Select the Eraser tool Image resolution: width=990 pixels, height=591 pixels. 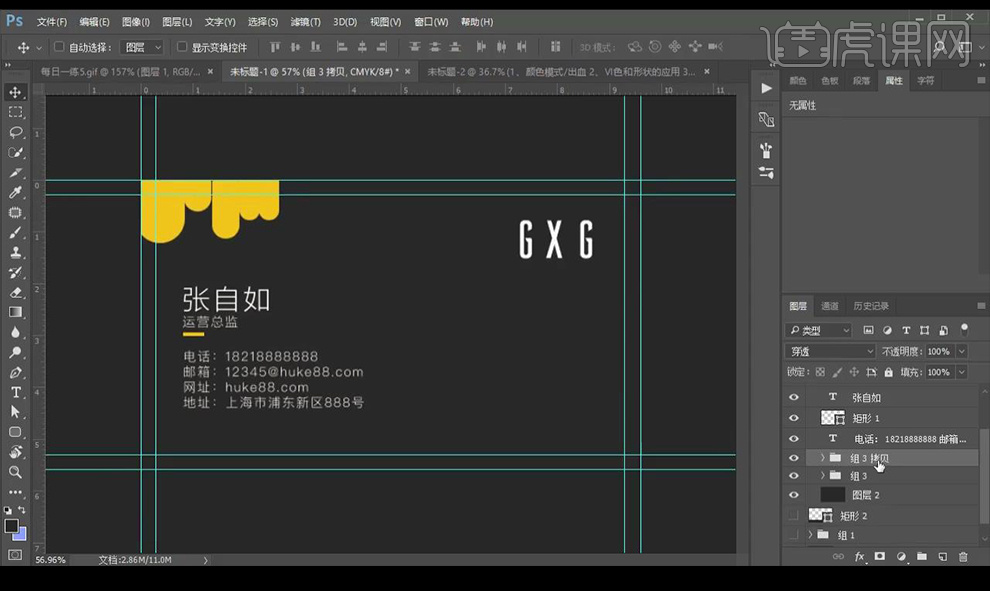[x=15, y=293]
